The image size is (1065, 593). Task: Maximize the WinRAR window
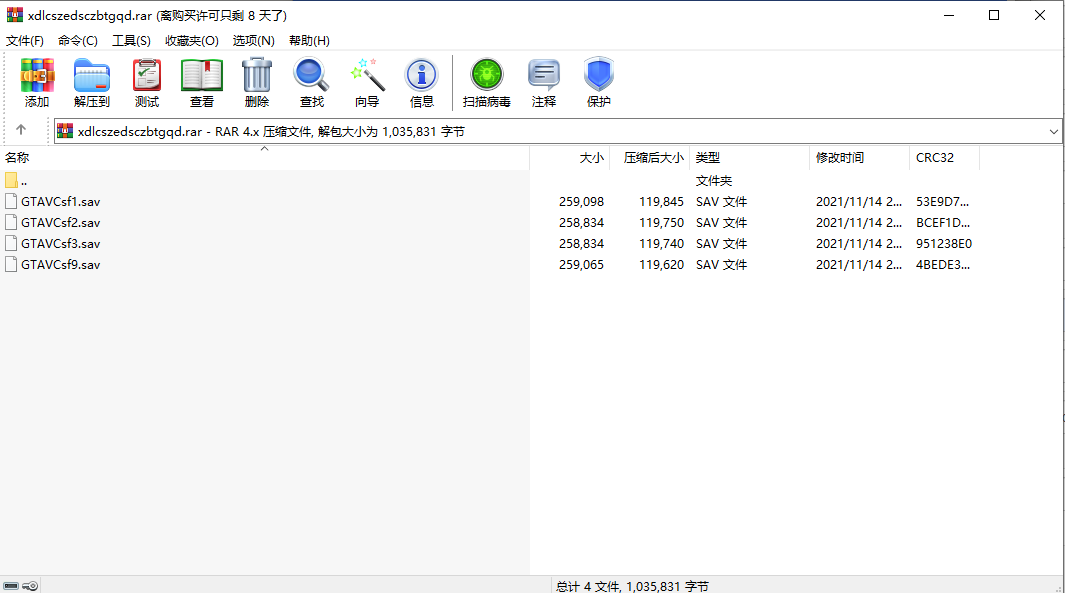point(994,15)
